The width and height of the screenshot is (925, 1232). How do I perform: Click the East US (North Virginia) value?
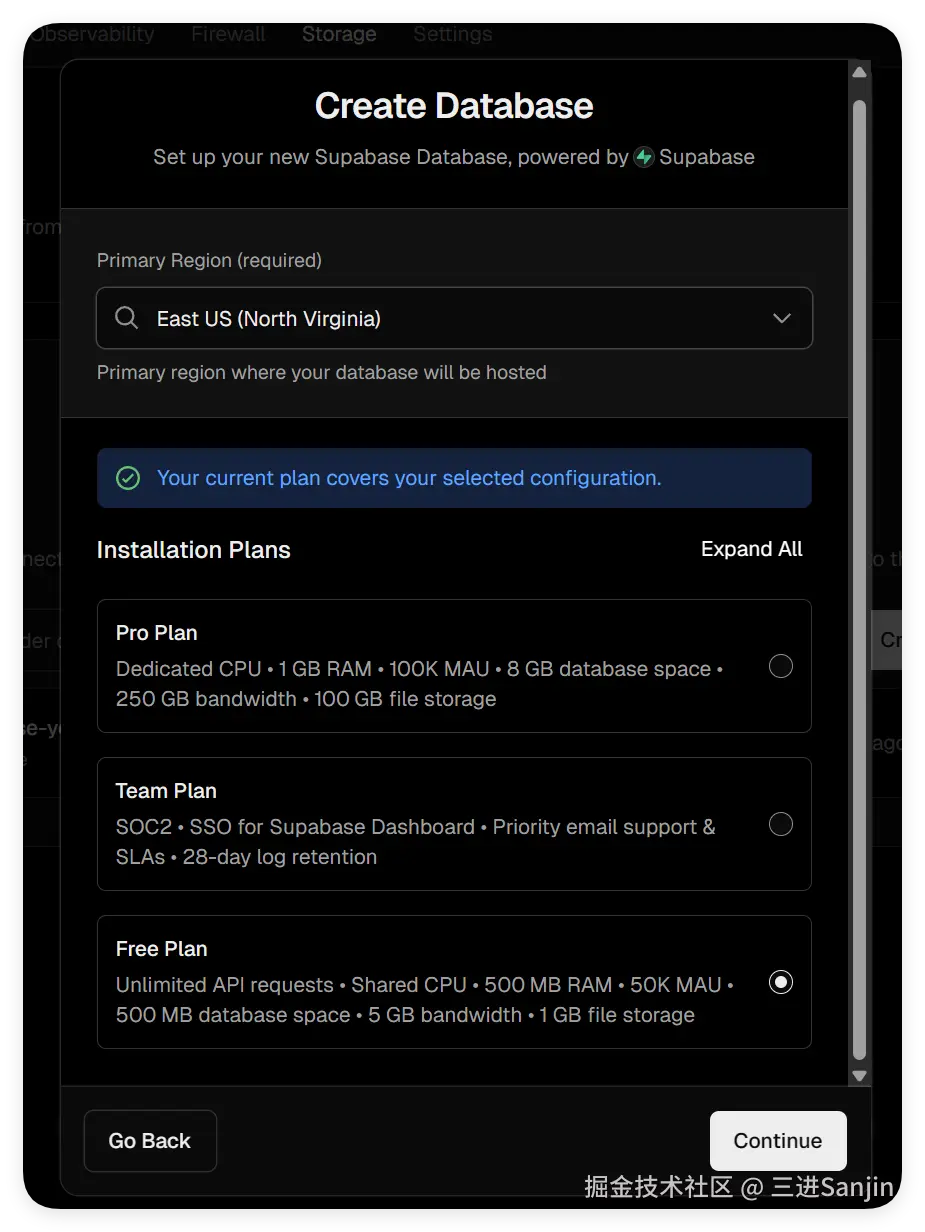[269, 319]
